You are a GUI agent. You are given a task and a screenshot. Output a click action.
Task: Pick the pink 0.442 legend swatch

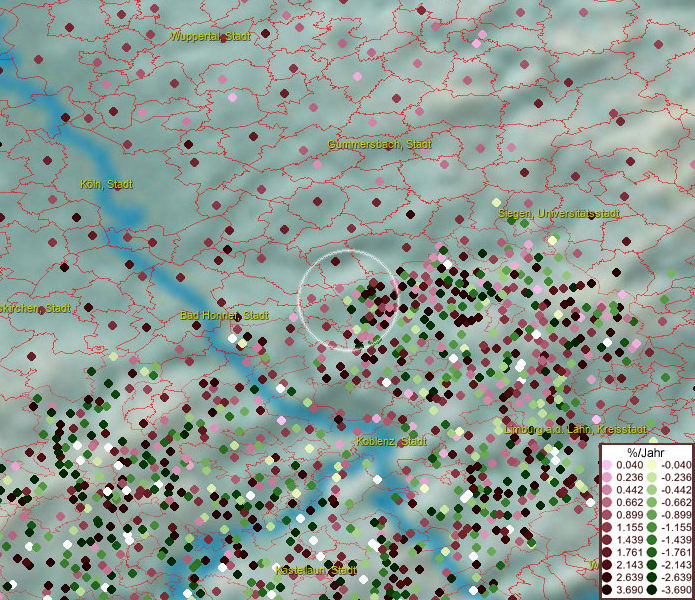click(607, 490)
